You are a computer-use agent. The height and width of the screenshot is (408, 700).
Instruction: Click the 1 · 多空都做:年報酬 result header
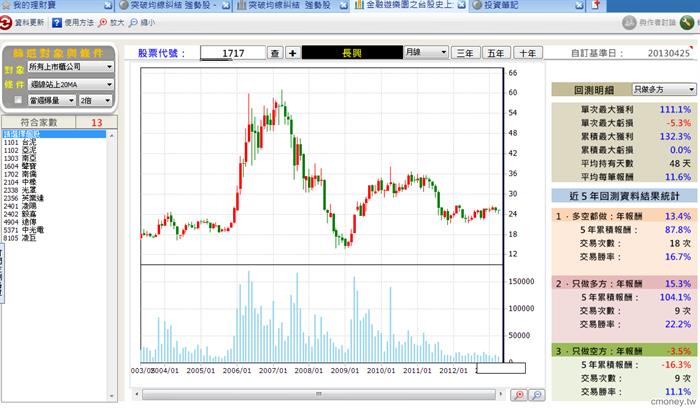pos(624,216)
